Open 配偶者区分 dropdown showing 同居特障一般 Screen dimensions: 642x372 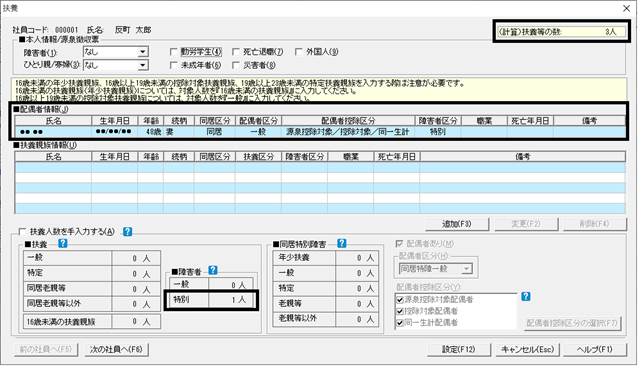(436, 269)
